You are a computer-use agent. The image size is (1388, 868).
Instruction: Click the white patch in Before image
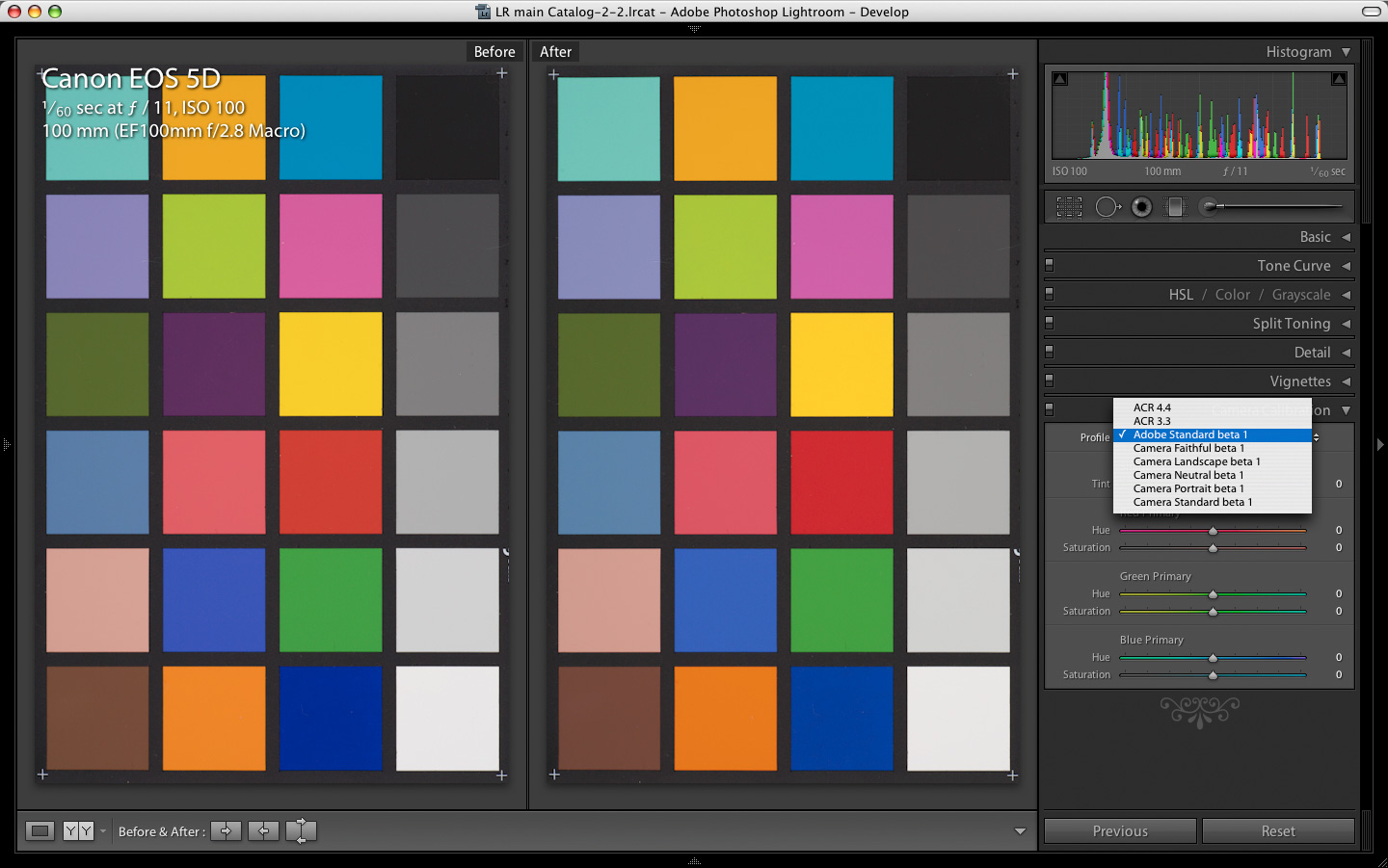(447, 718)
